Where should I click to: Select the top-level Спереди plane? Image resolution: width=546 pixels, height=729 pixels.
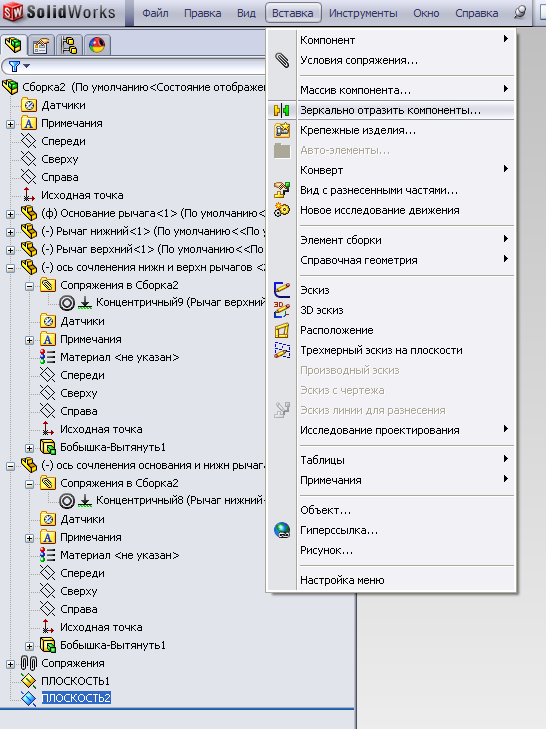63,141
